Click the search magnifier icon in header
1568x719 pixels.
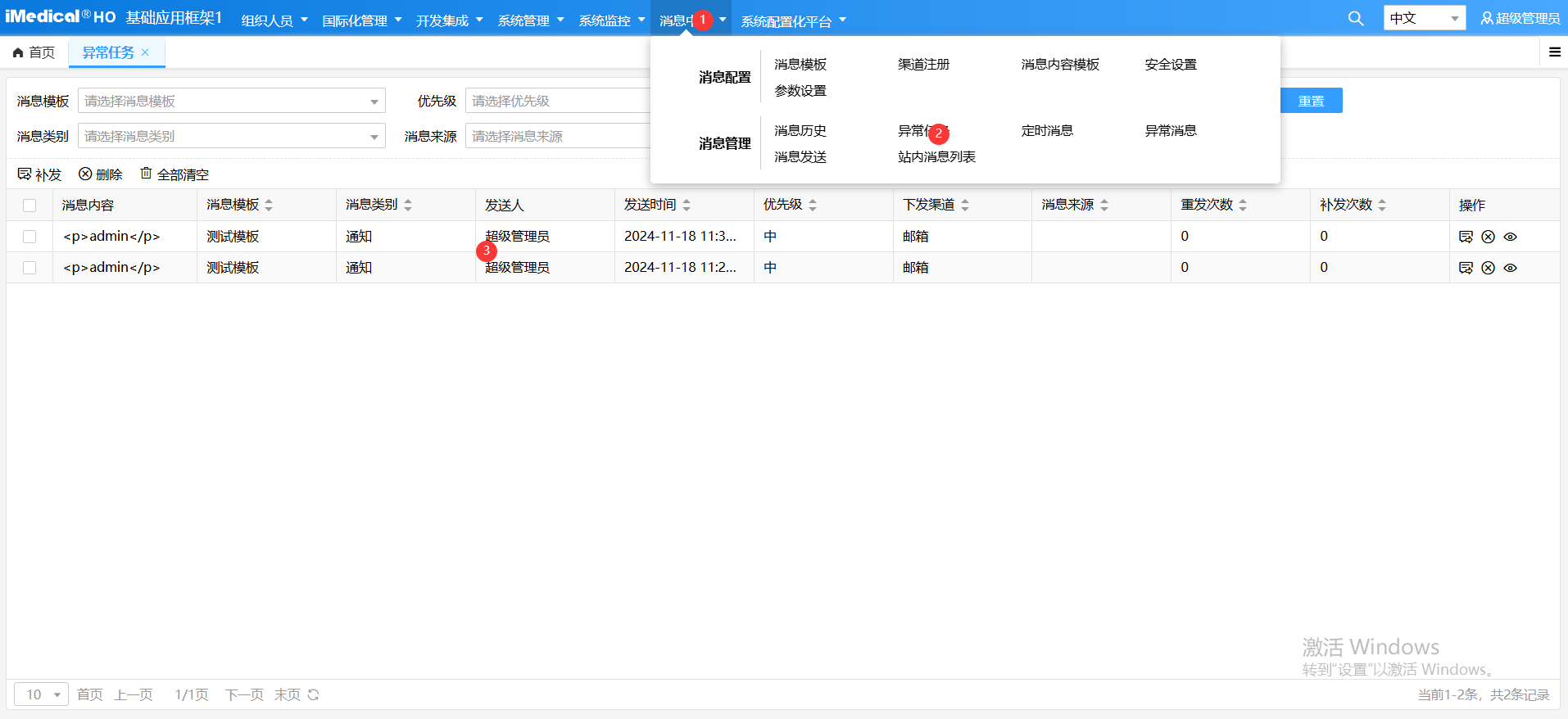pos(1356,18)
